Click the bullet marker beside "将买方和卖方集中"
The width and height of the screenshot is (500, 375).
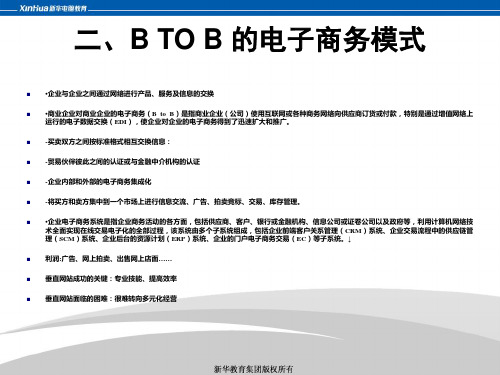29,202
